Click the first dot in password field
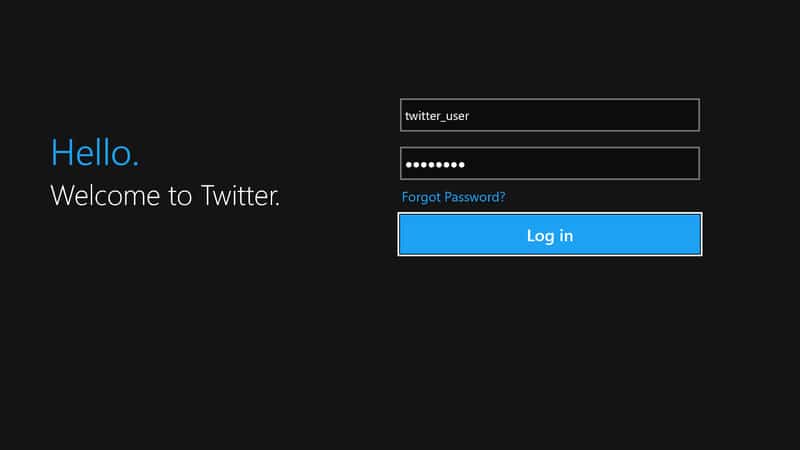This screenshot has height=450, width=800. pos(409,164)
